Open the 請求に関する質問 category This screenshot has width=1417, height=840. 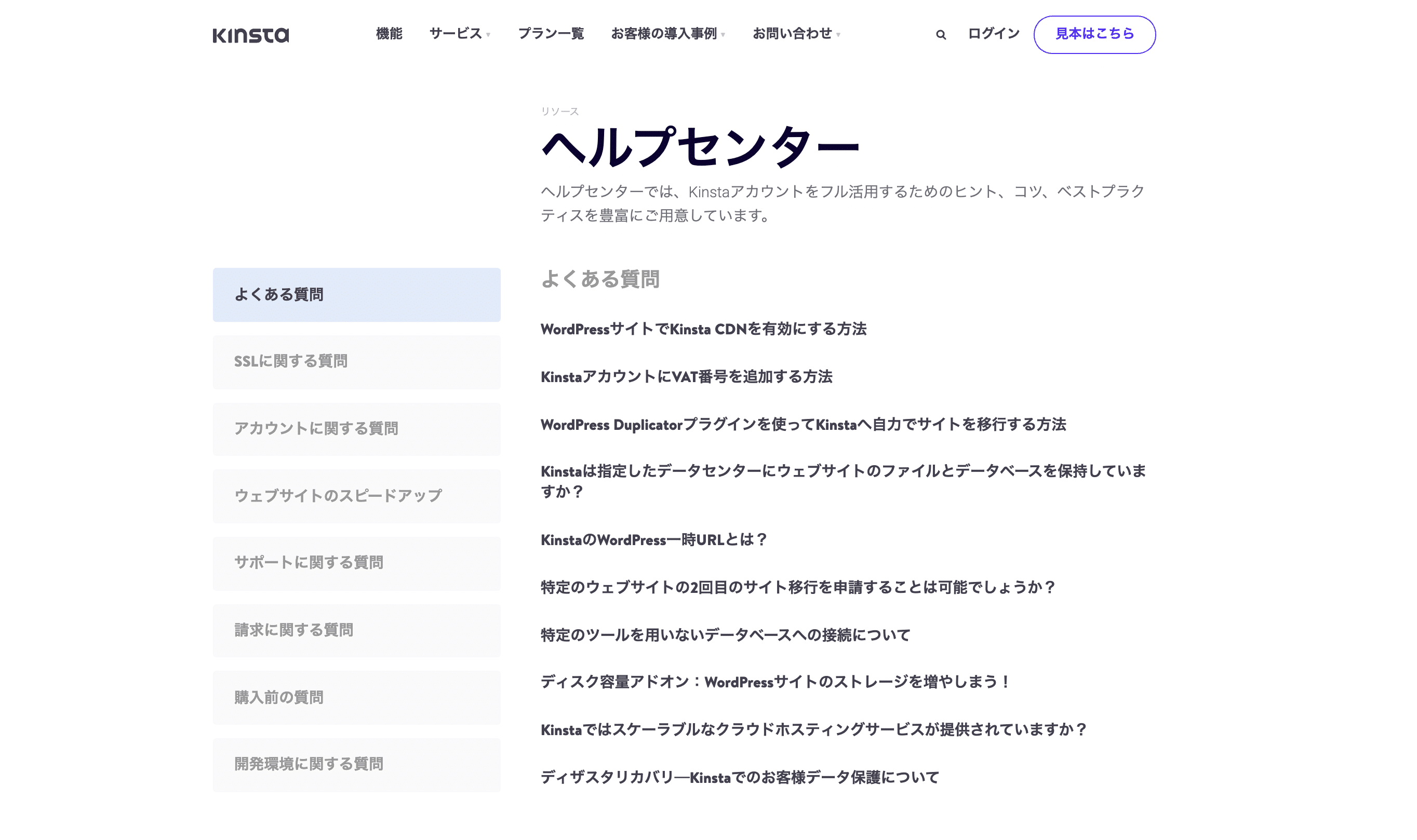(x=356, y=630)
